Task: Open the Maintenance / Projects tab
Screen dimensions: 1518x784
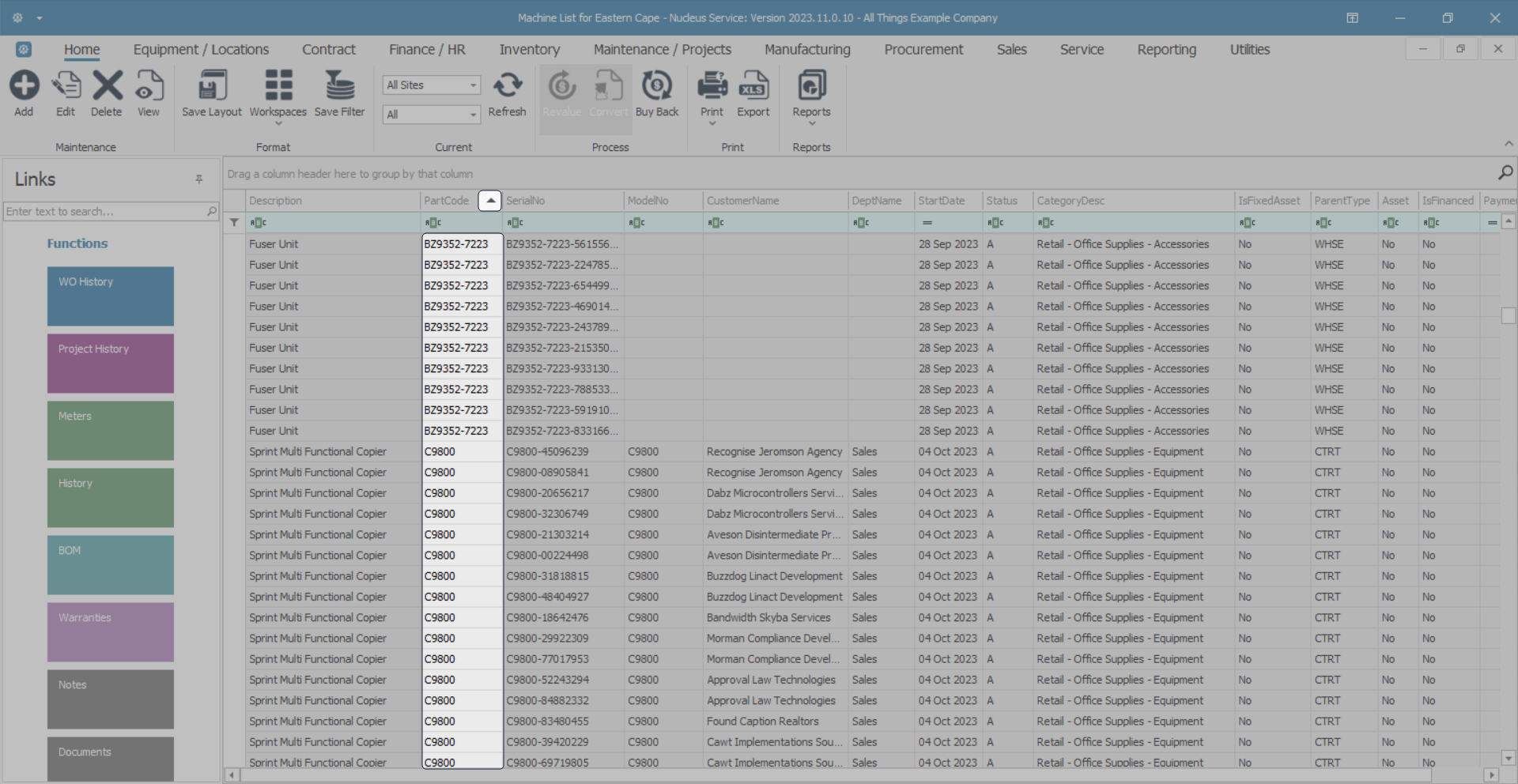Action: click(663, 49)
